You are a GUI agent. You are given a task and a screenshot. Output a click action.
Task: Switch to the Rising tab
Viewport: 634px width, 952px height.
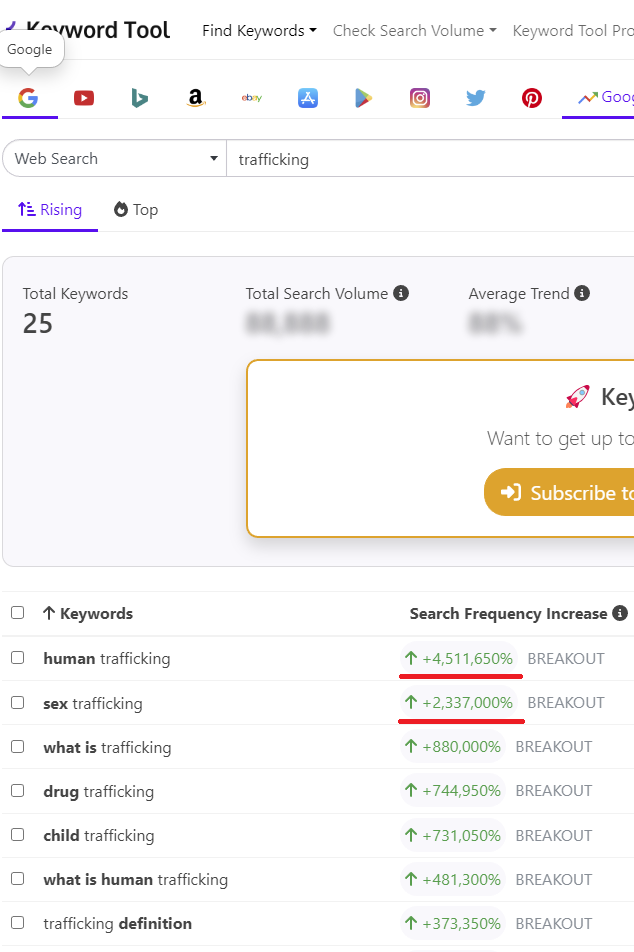(x=50, y=209)
